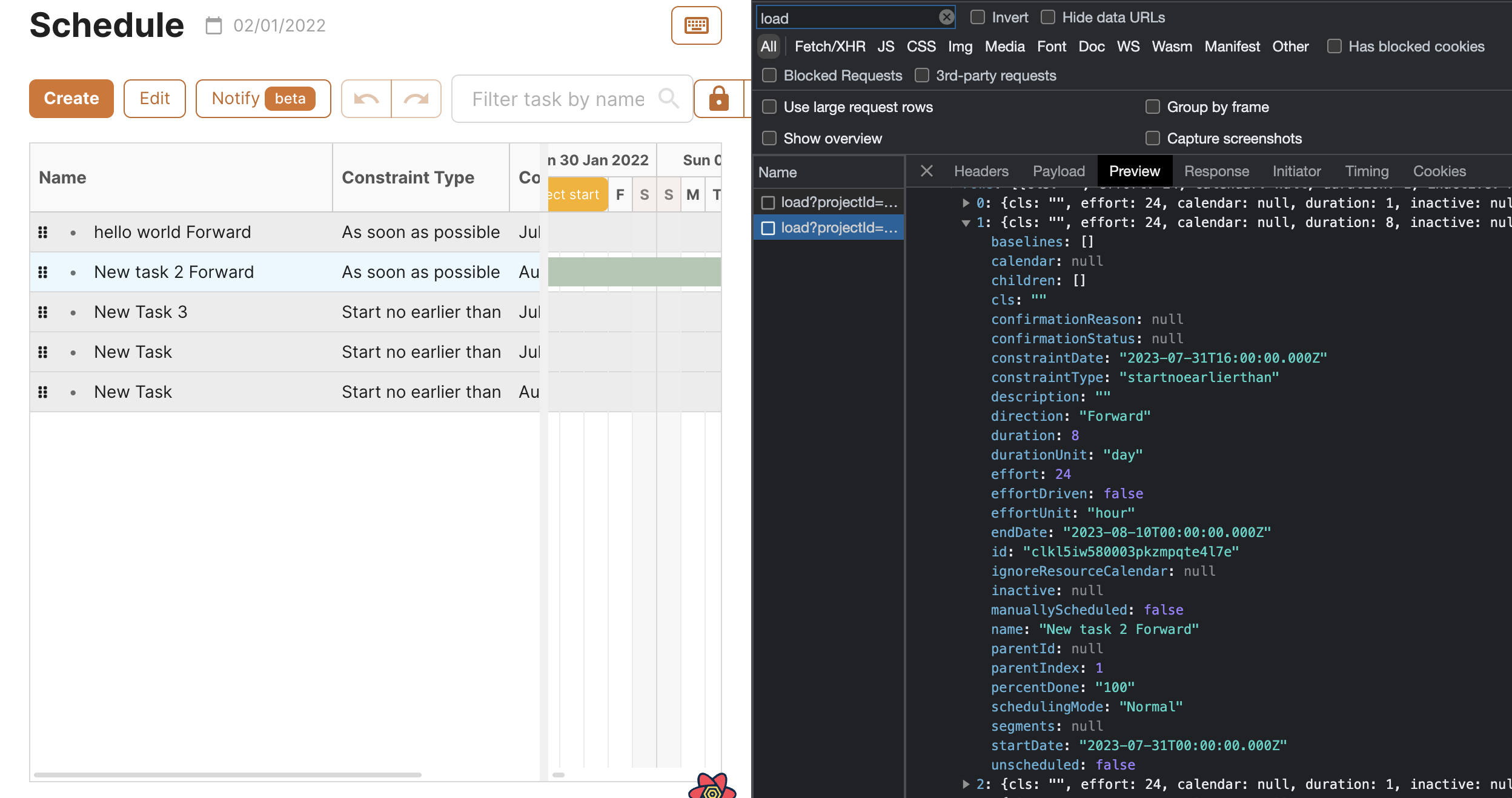Check Show overview option
Screen dimensions: 1512x798
(x=769, y=138)
